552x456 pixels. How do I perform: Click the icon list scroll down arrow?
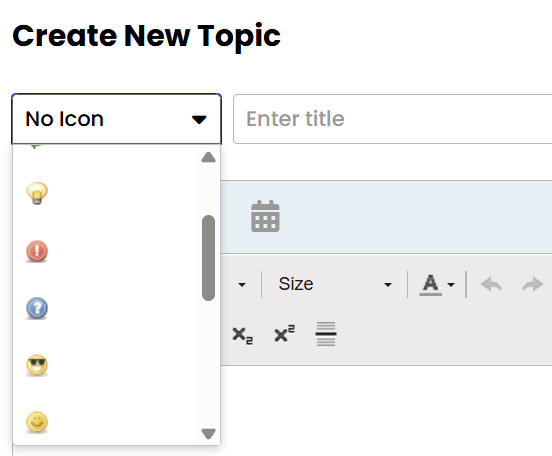(x=208, y=433)
